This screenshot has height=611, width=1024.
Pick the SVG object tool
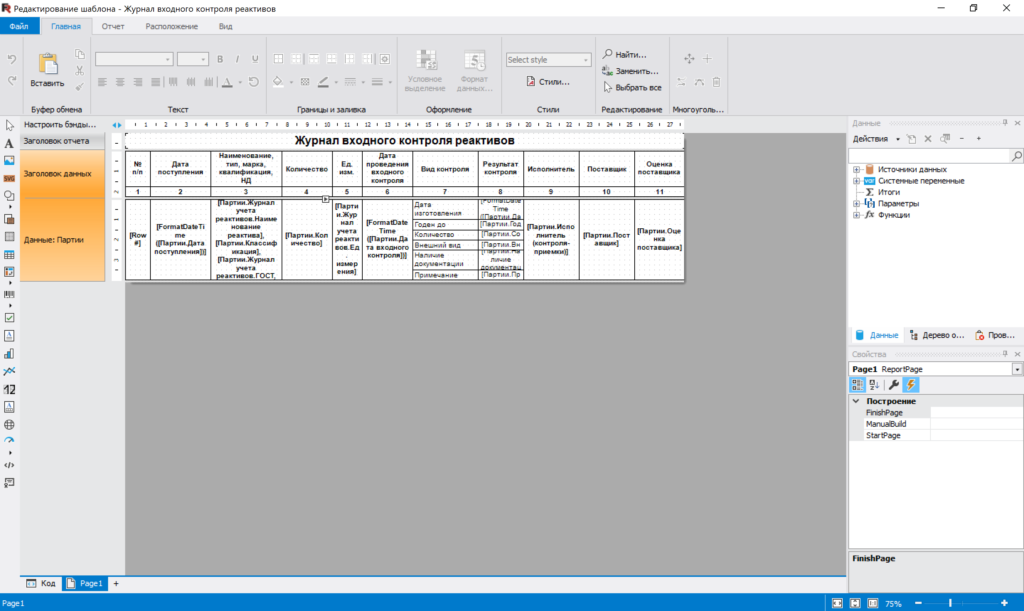(9, 178)
